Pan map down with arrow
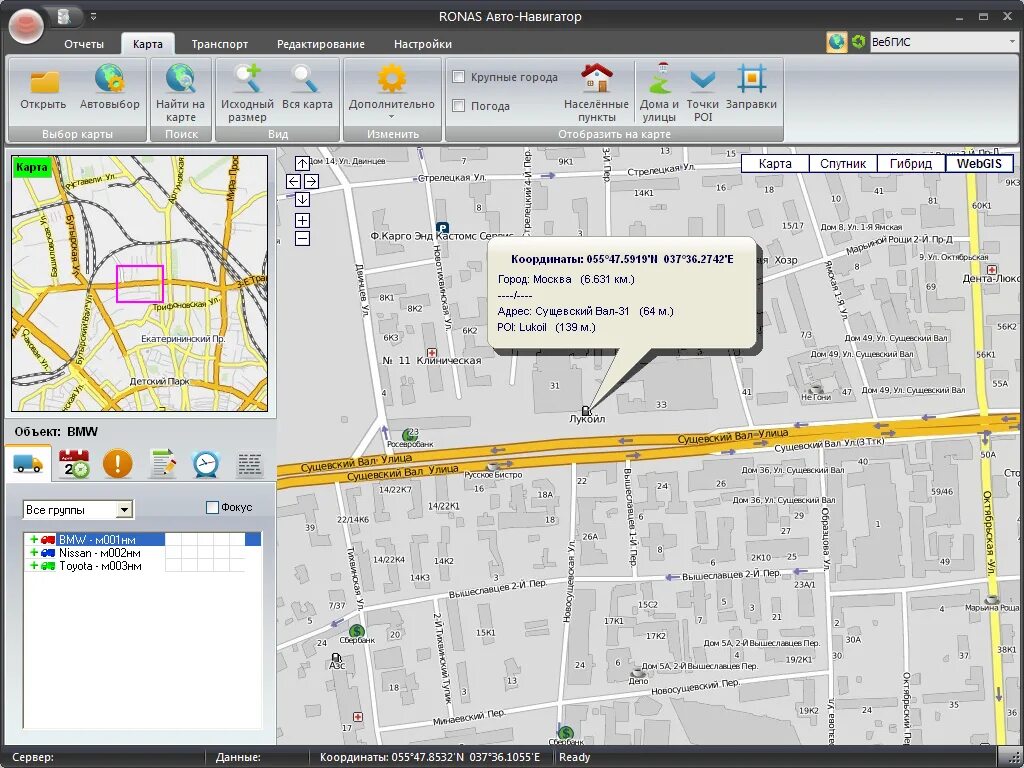1024x768 pixels. pos(302,199)
